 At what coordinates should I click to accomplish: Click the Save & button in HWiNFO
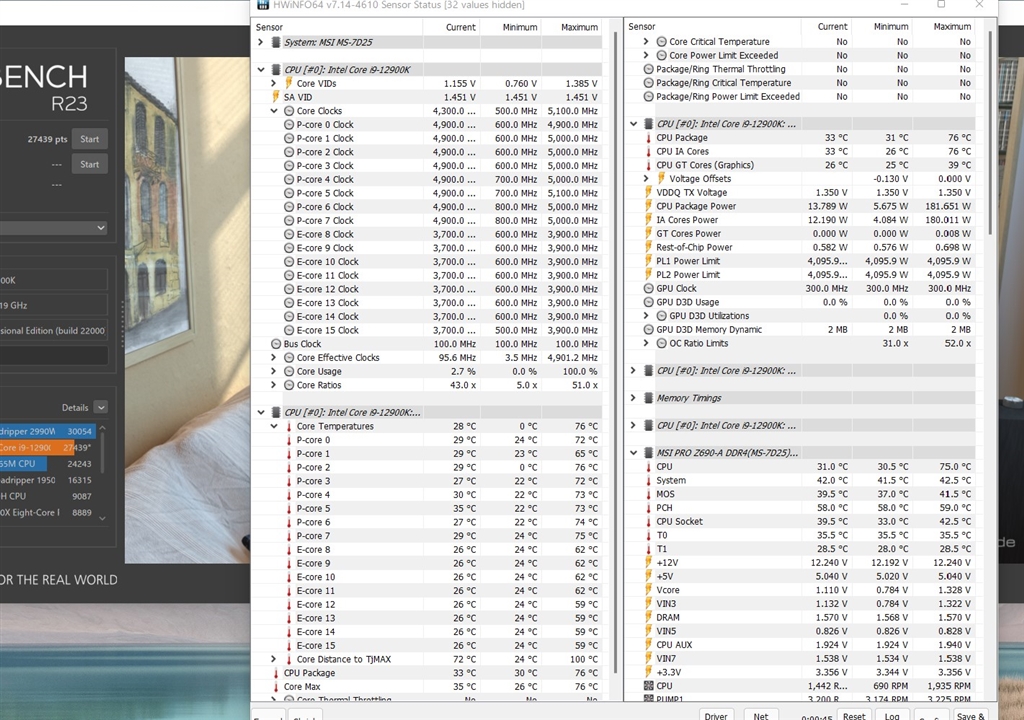point(970,715)
